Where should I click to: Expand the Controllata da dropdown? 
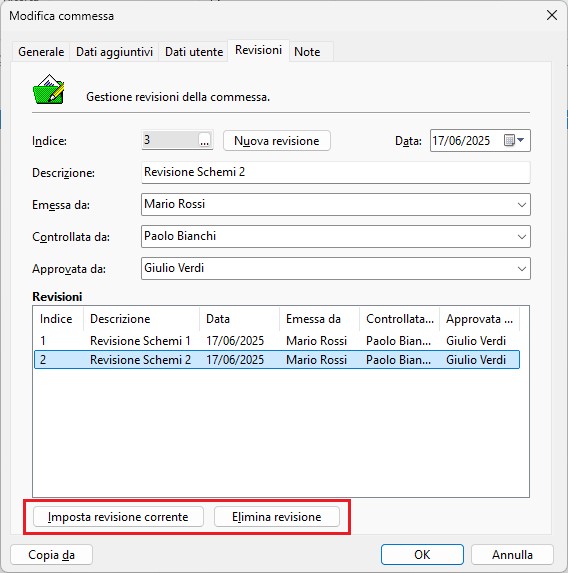click(x=522, y=237)
